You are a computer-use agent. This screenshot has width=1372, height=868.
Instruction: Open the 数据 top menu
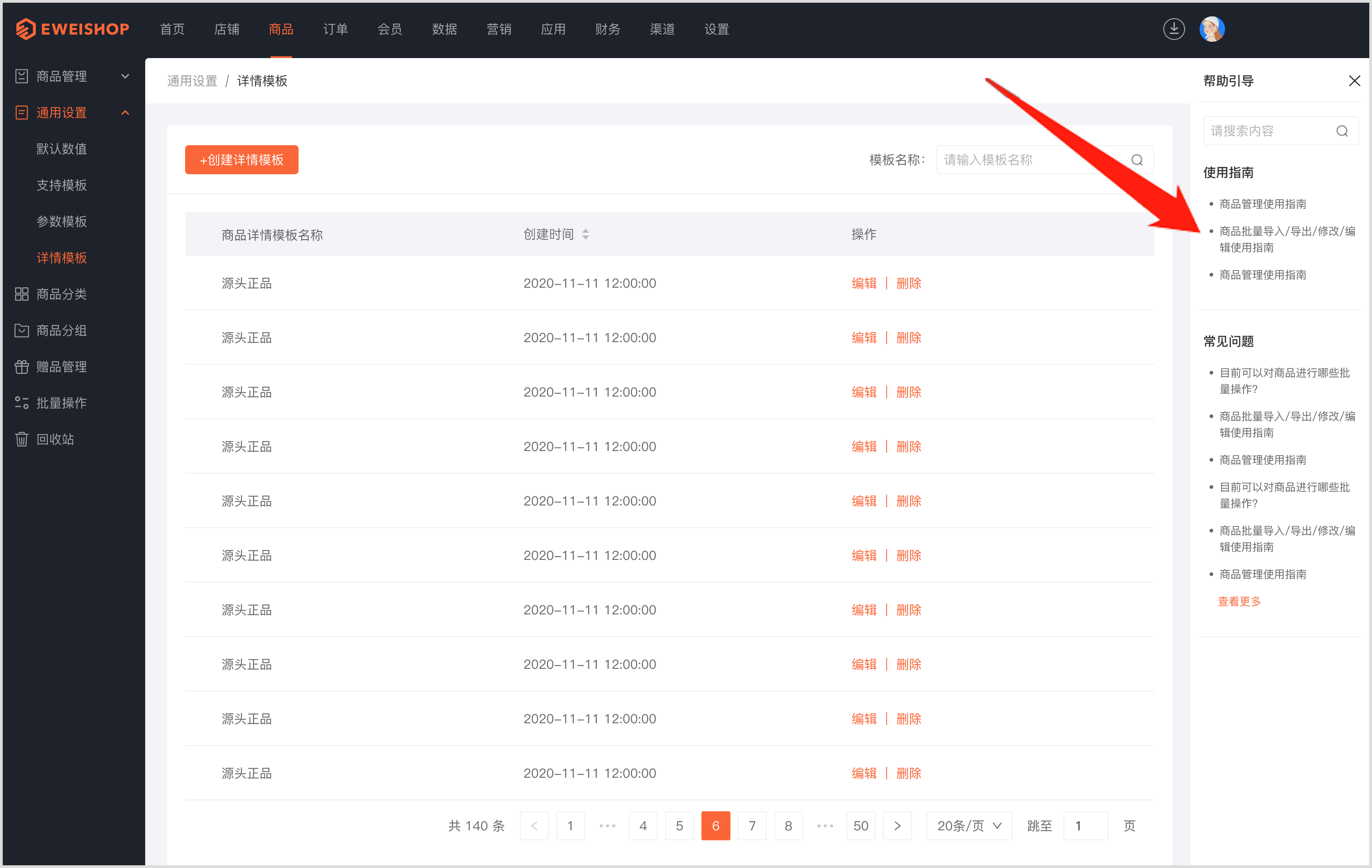(x=445, y=29)
